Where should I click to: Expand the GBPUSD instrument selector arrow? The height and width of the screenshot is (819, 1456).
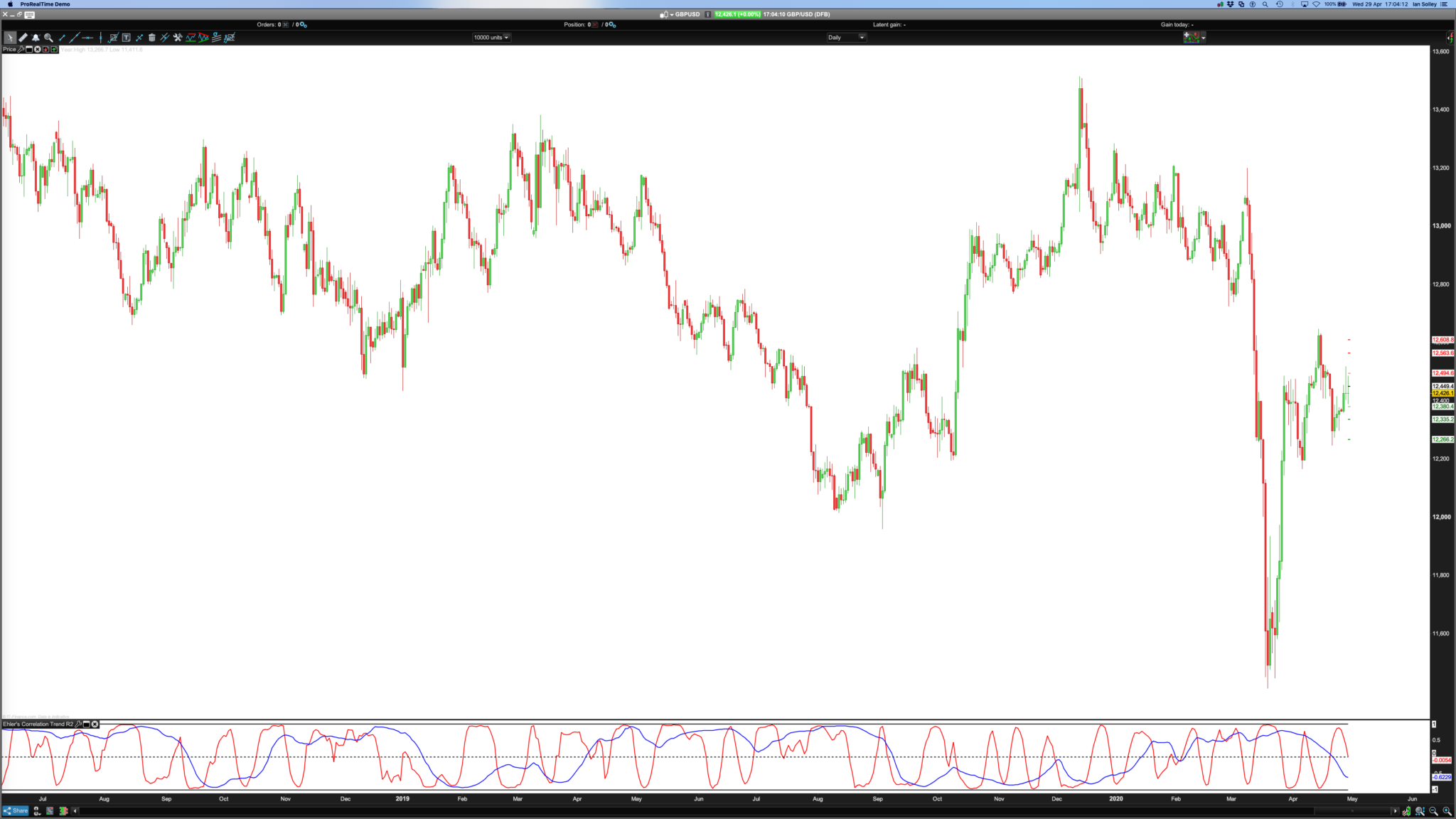coord(671,14)
